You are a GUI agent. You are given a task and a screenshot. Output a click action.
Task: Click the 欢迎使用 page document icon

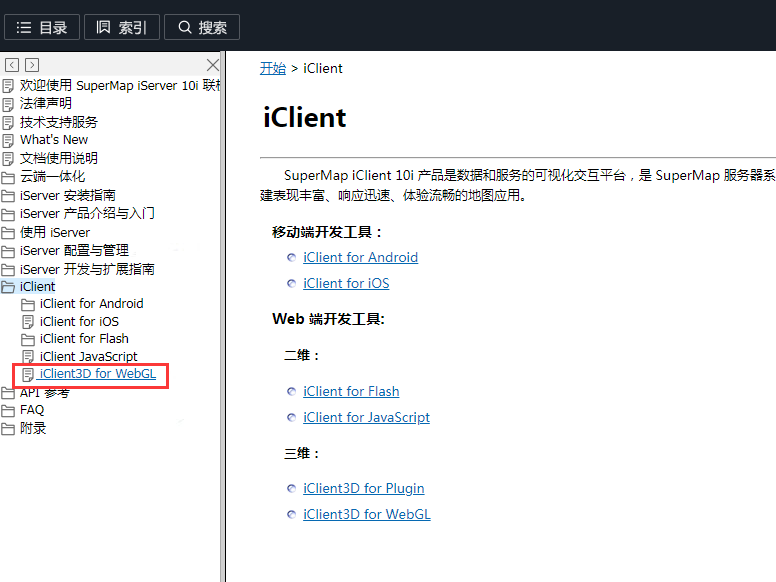click(8, 86)
